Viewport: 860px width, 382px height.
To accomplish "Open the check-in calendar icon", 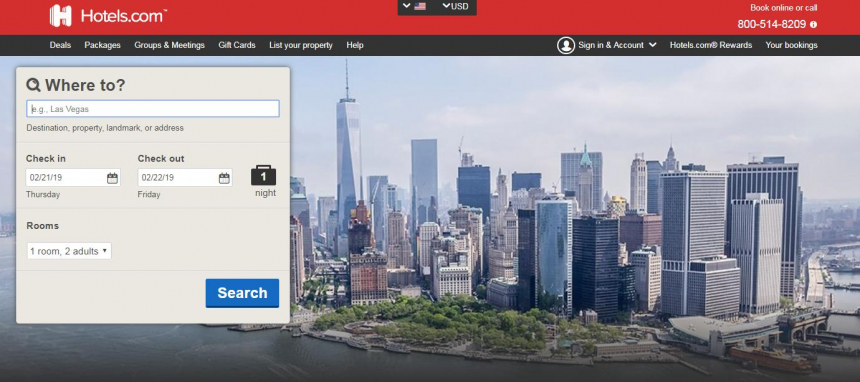I will pos(112,178).
